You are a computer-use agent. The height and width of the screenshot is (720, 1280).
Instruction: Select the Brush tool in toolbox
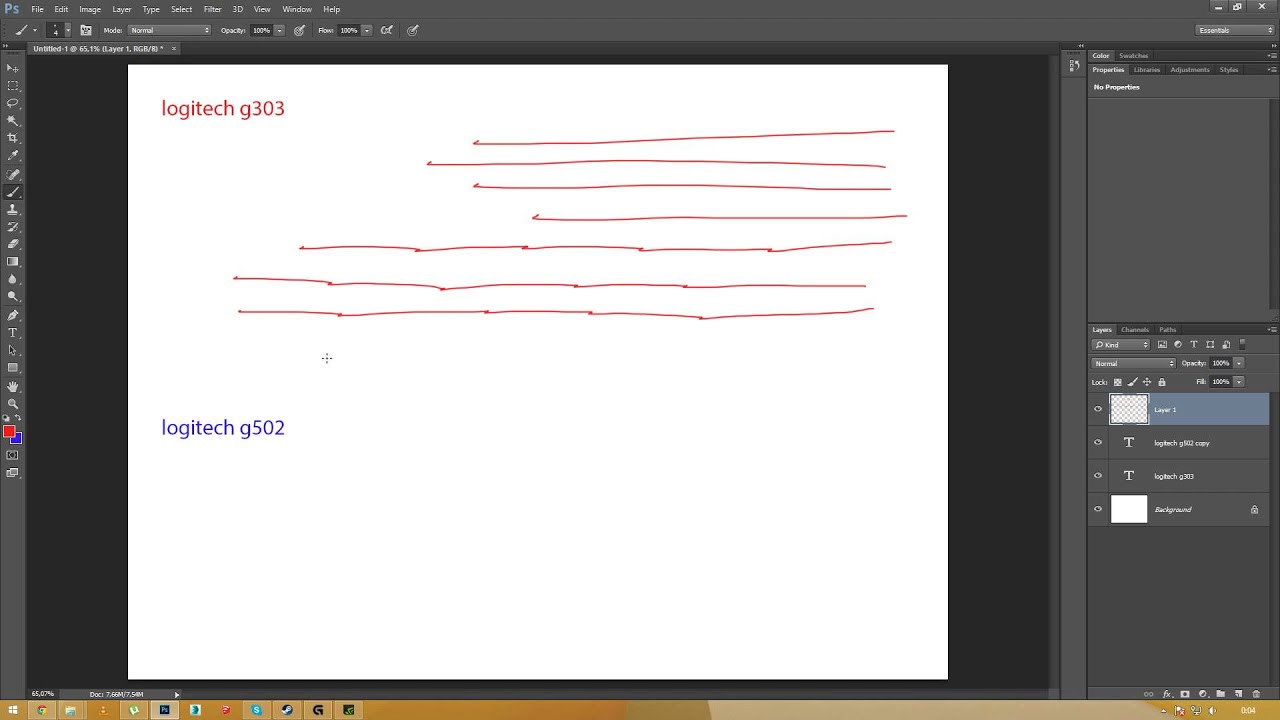13,192
